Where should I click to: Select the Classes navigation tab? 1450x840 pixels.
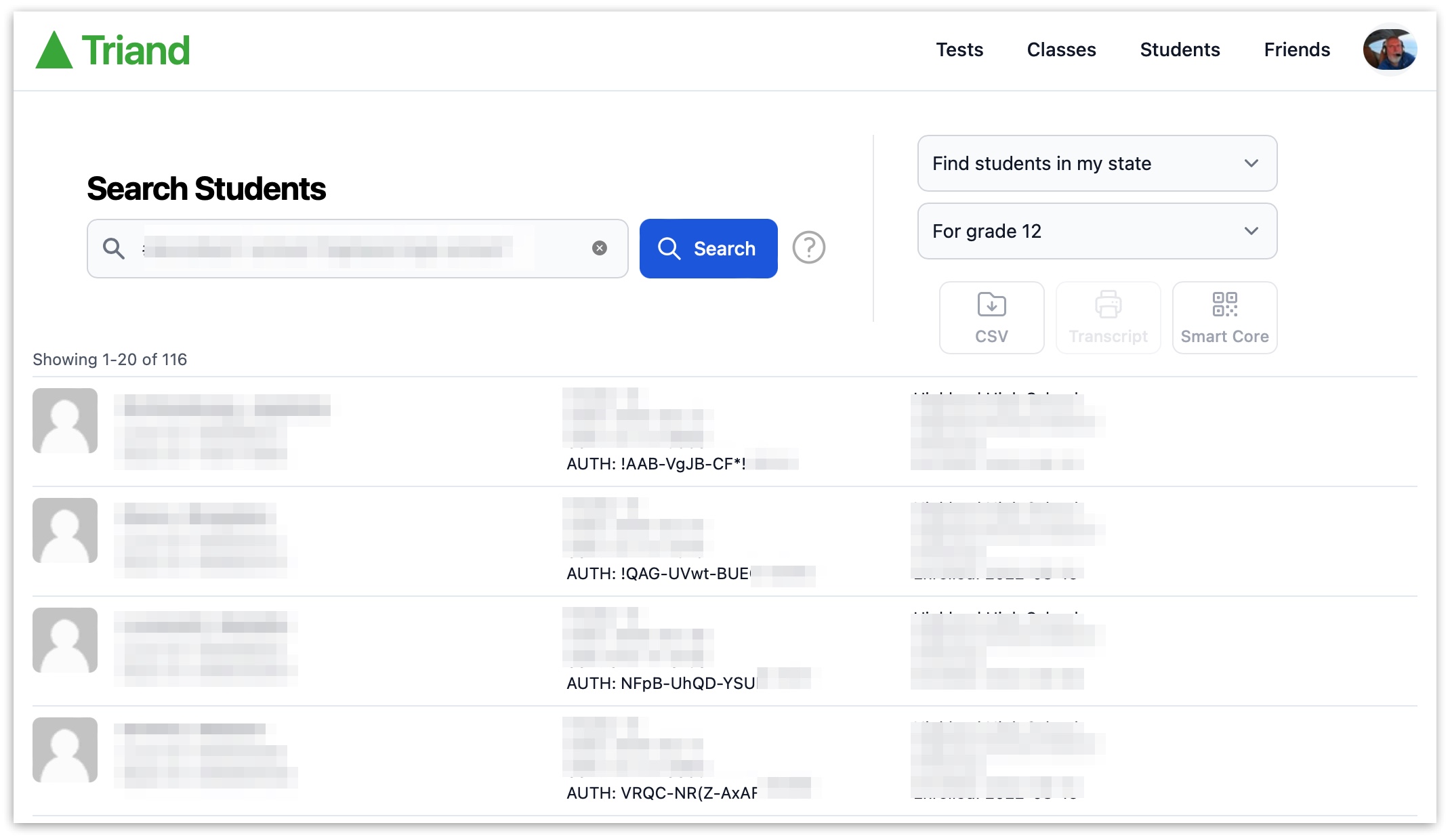(1061, 47)
